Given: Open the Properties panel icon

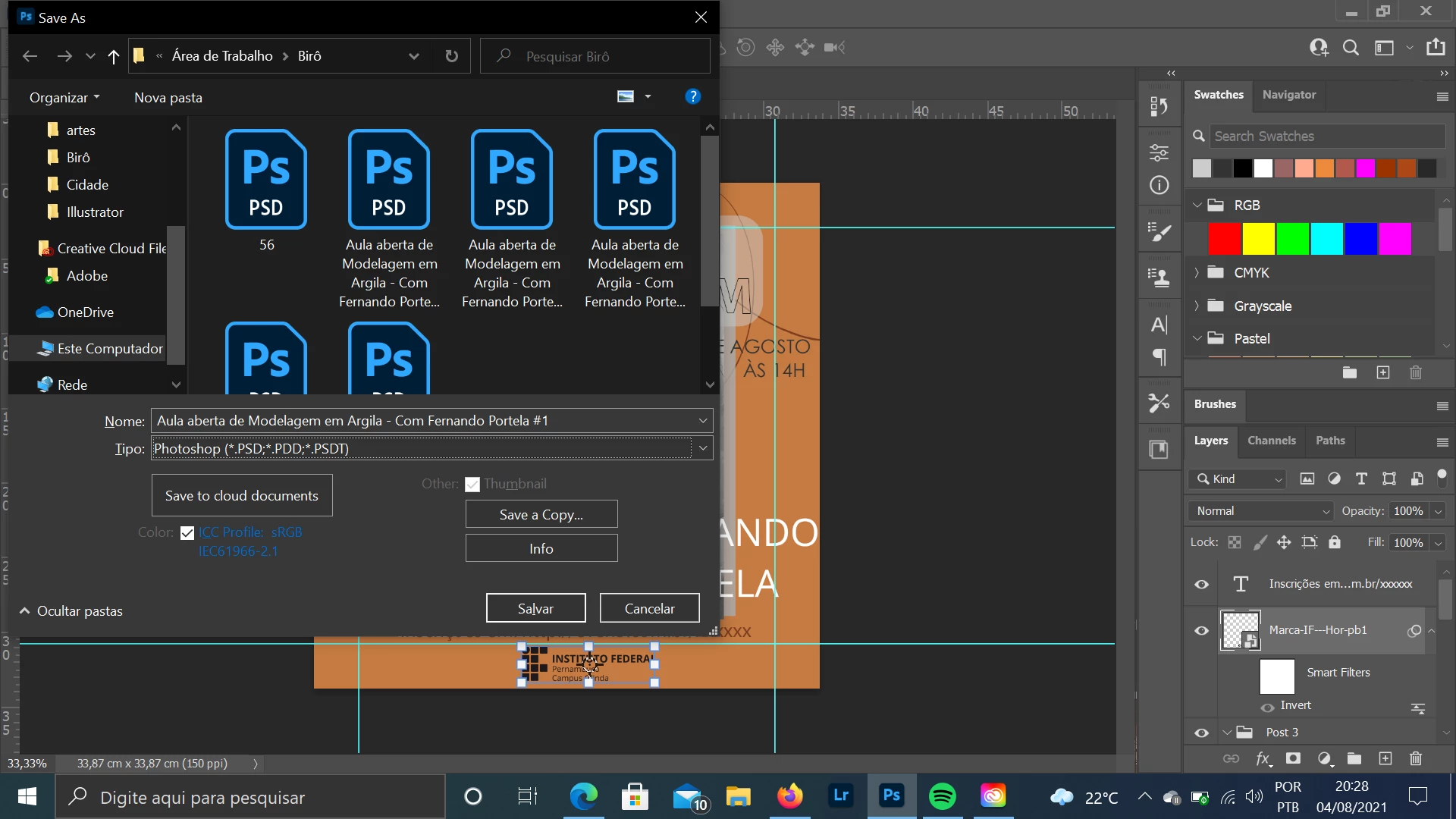Looking at the screenshot, I should (x=1159, y=153).
